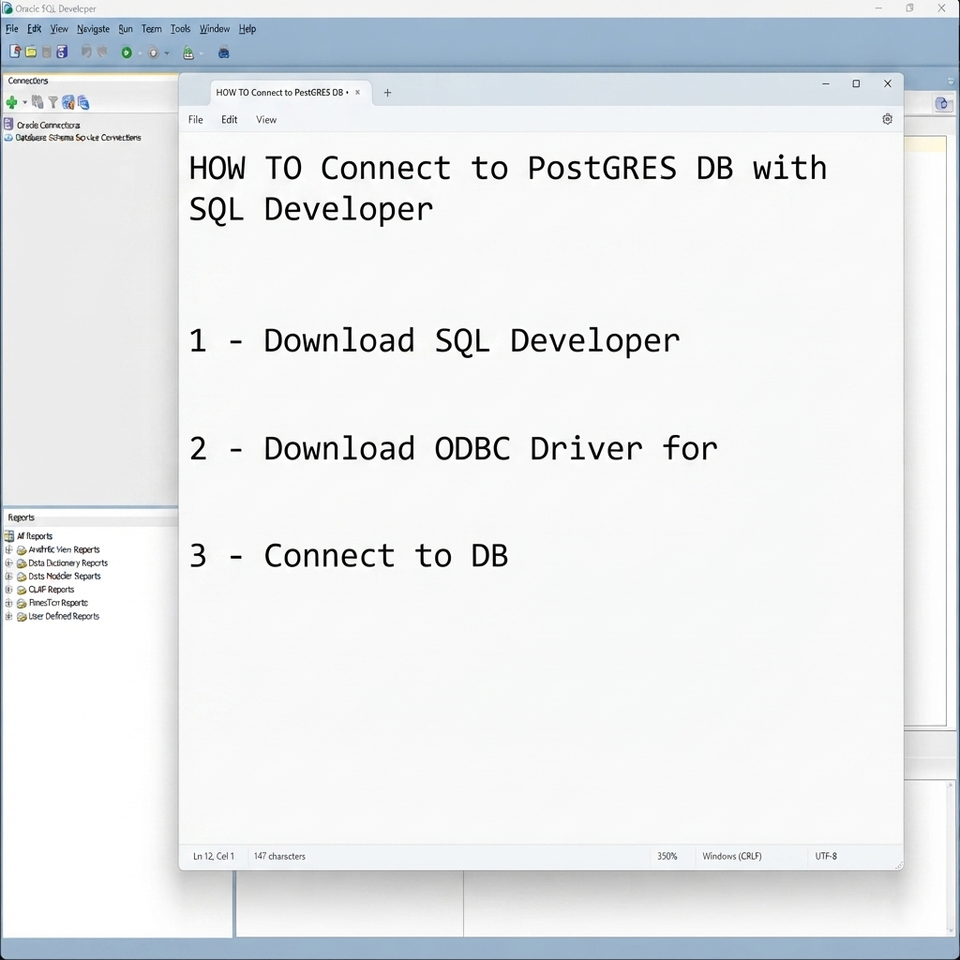The height and width of the screenshot is (960, 960).
Task: Expand the OLAP Reports node
Action: pos(9,590)
